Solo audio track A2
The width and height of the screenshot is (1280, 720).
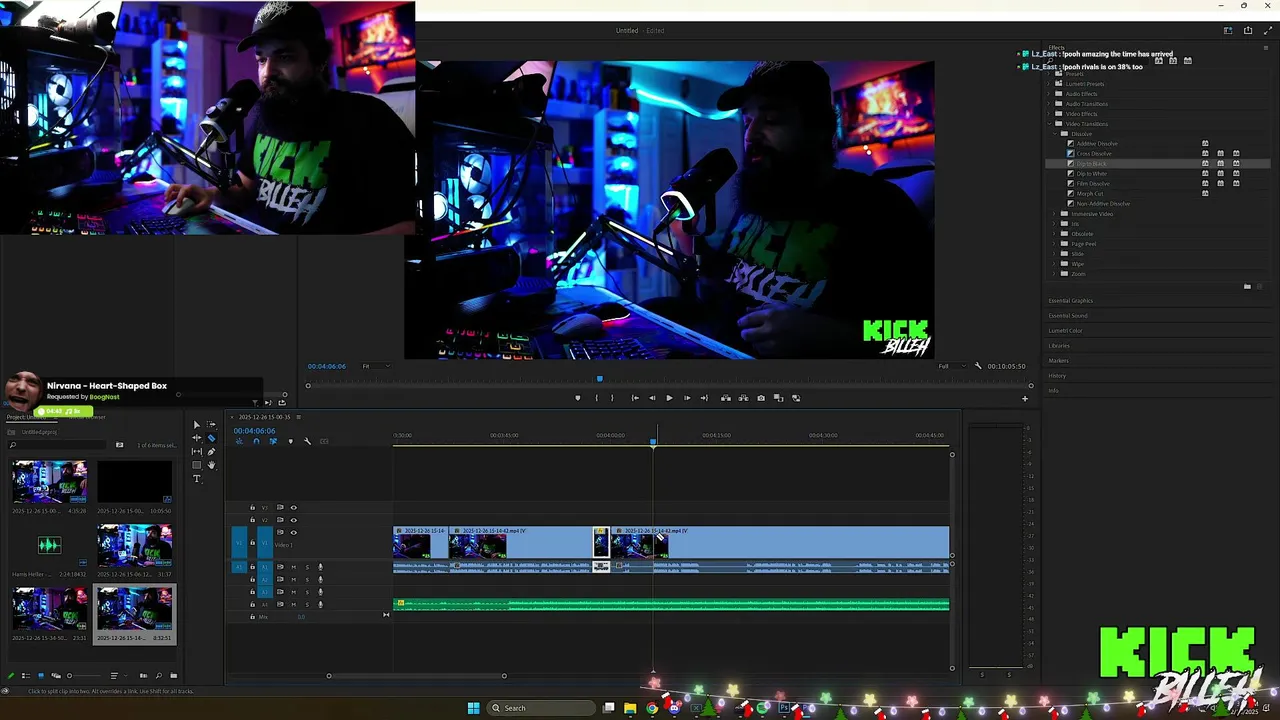[307, 580]
